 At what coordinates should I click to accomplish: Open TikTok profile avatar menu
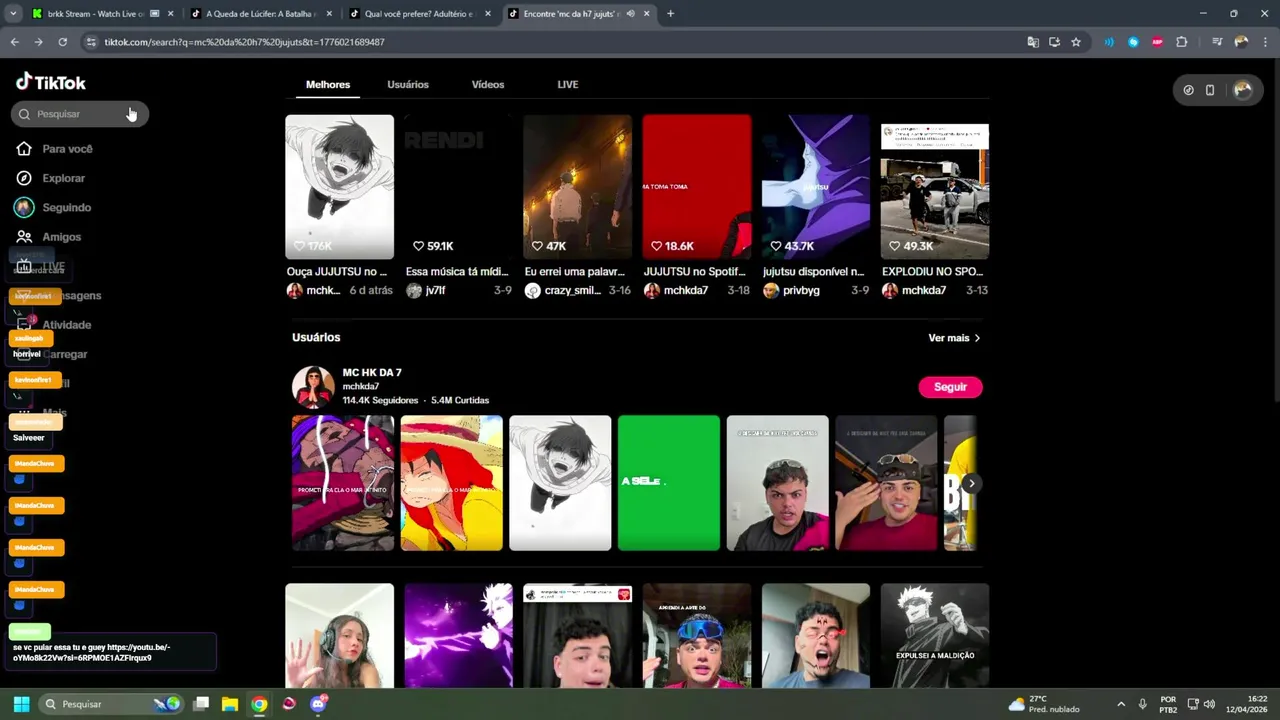pos(1243,90)
